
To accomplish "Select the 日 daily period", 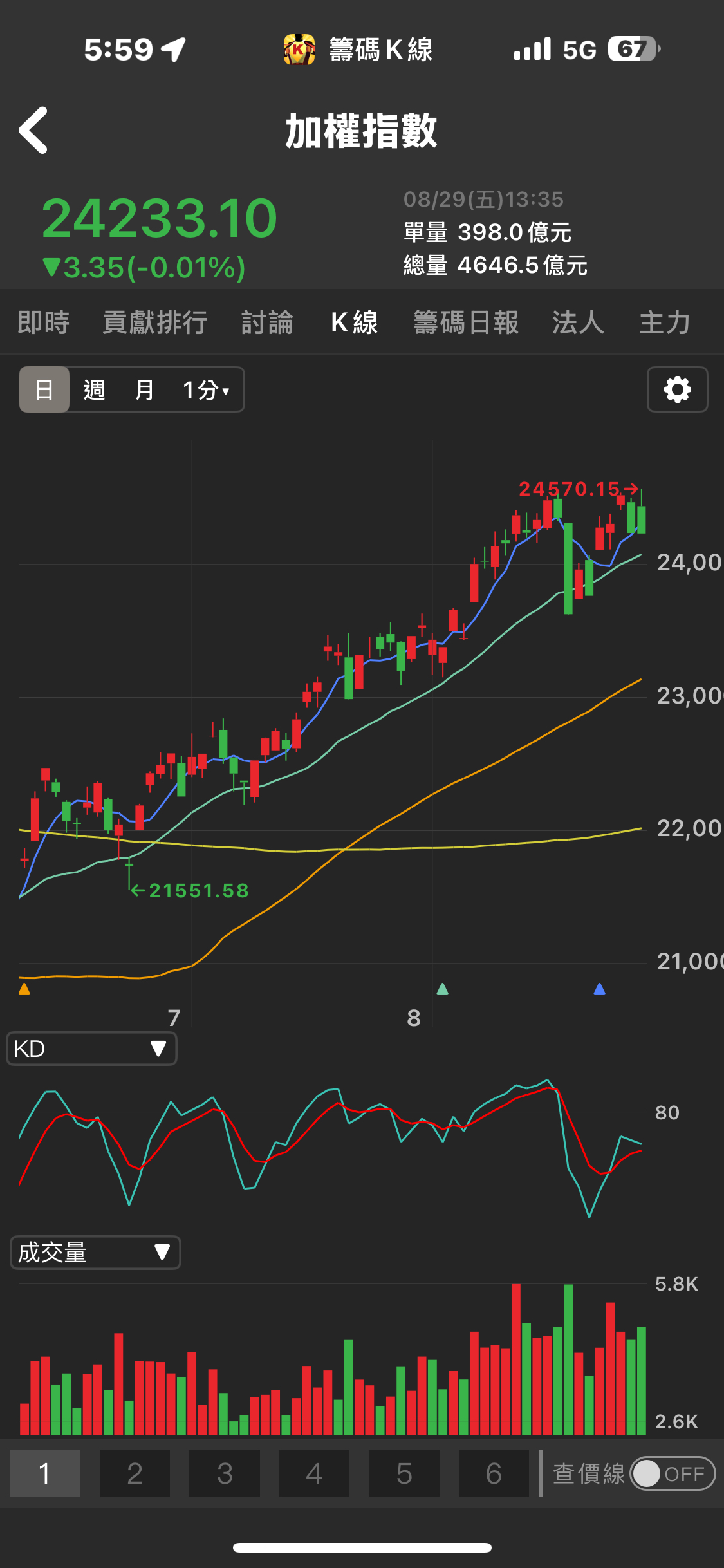I will coord(44,389).
